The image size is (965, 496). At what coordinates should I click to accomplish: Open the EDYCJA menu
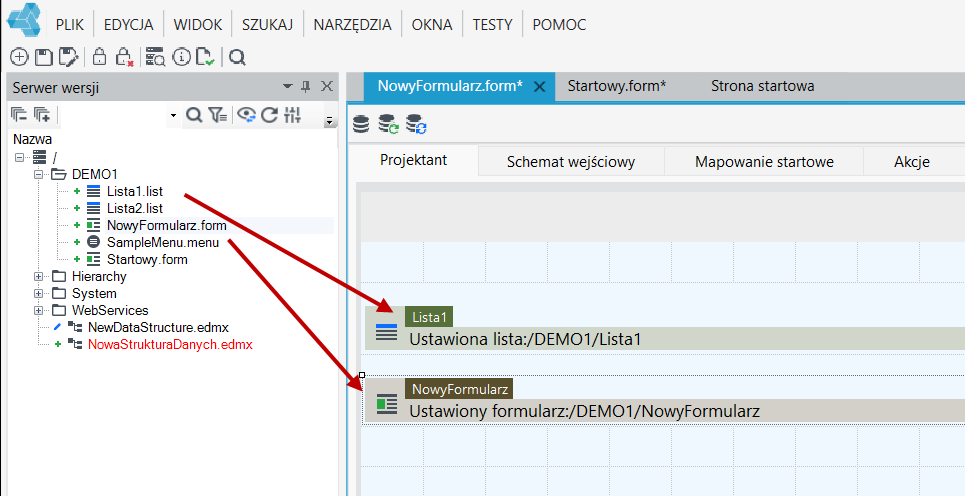point(129,25)
